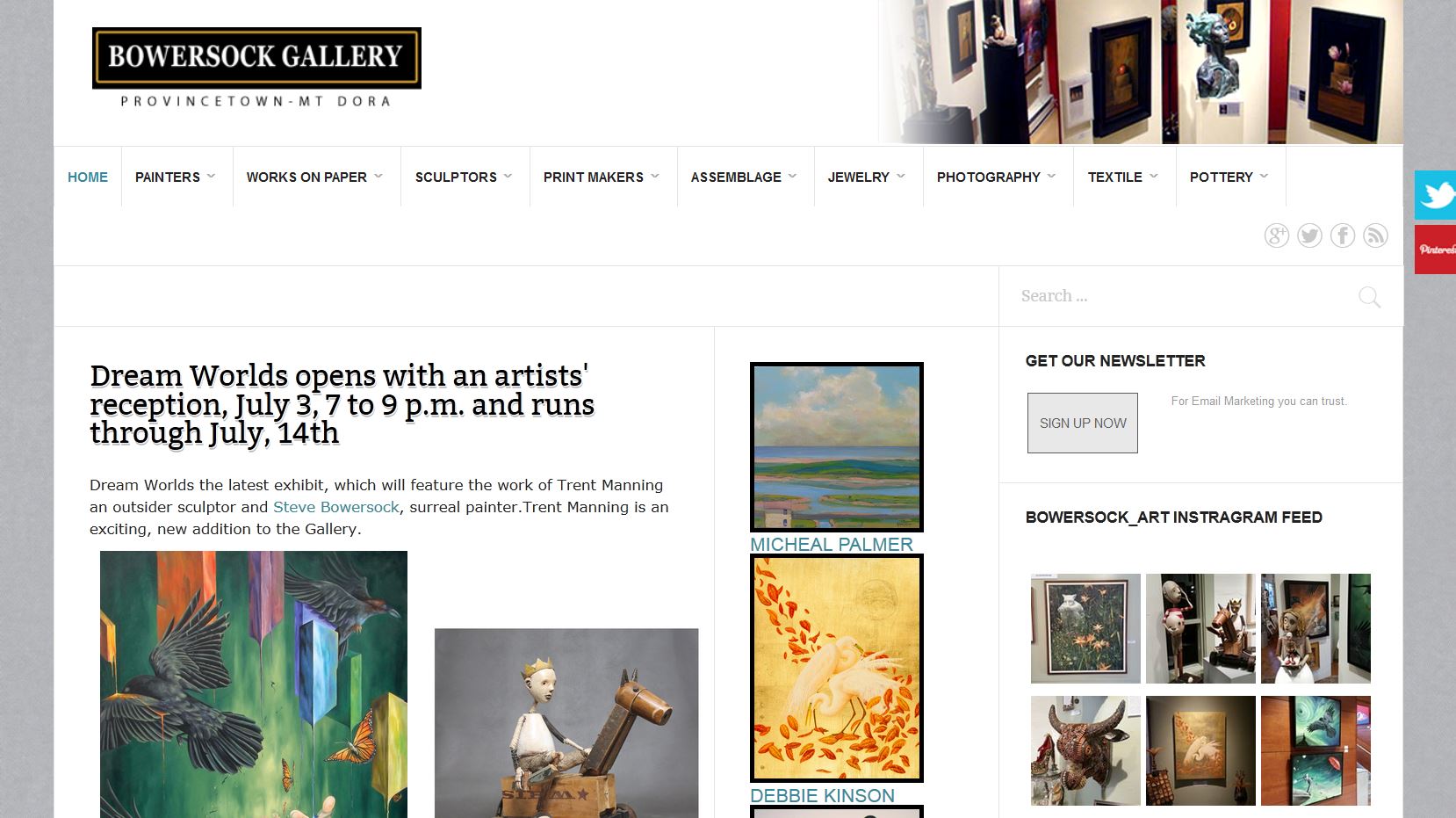The height and width of the screenshot is (818, 1456).
Task: Open the Google Plus social icon
Action: tap(1276, 235)
